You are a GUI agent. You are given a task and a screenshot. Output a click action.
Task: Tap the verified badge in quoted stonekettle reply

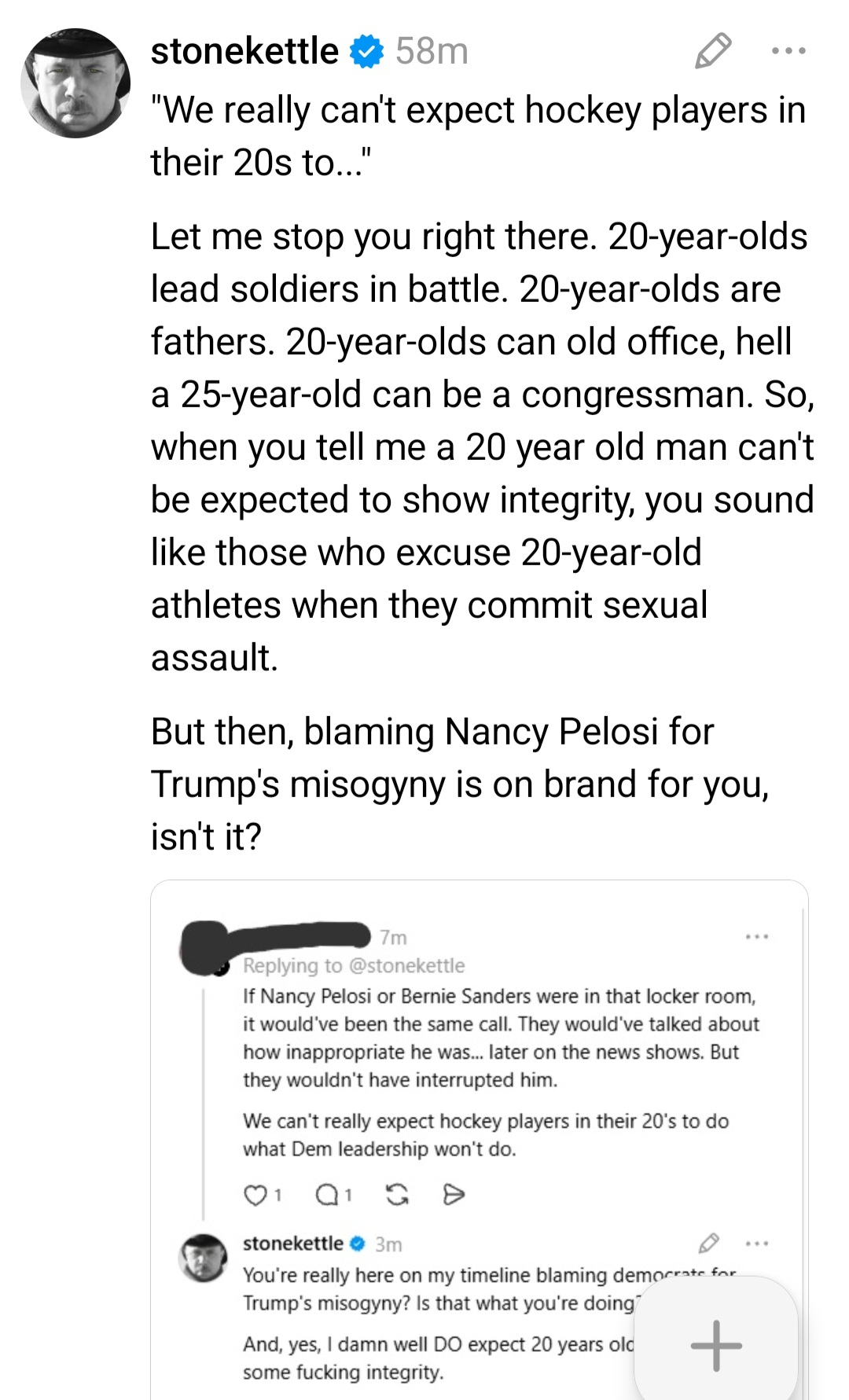click(358, 1244)
